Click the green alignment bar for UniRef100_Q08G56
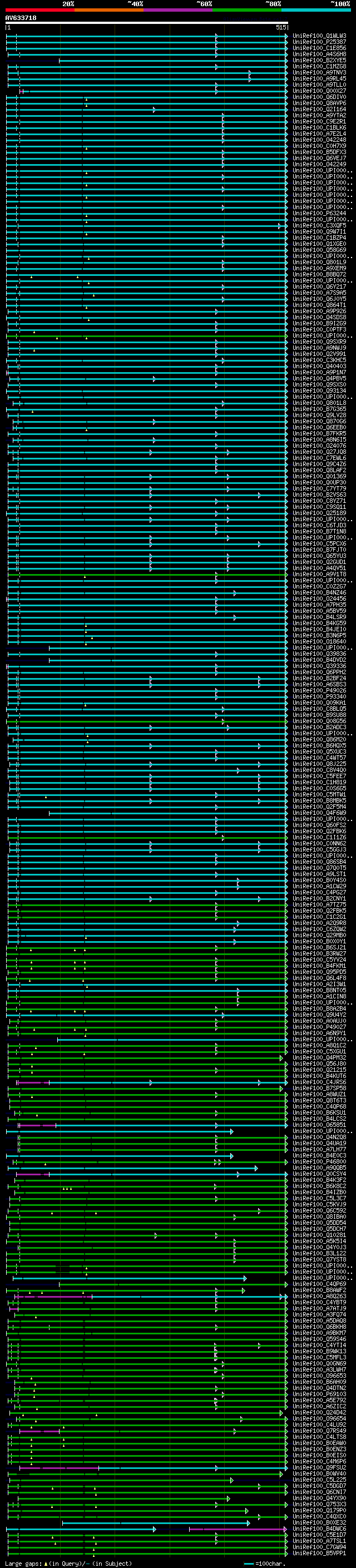The image size is (356, 1568). pos(147,721)
